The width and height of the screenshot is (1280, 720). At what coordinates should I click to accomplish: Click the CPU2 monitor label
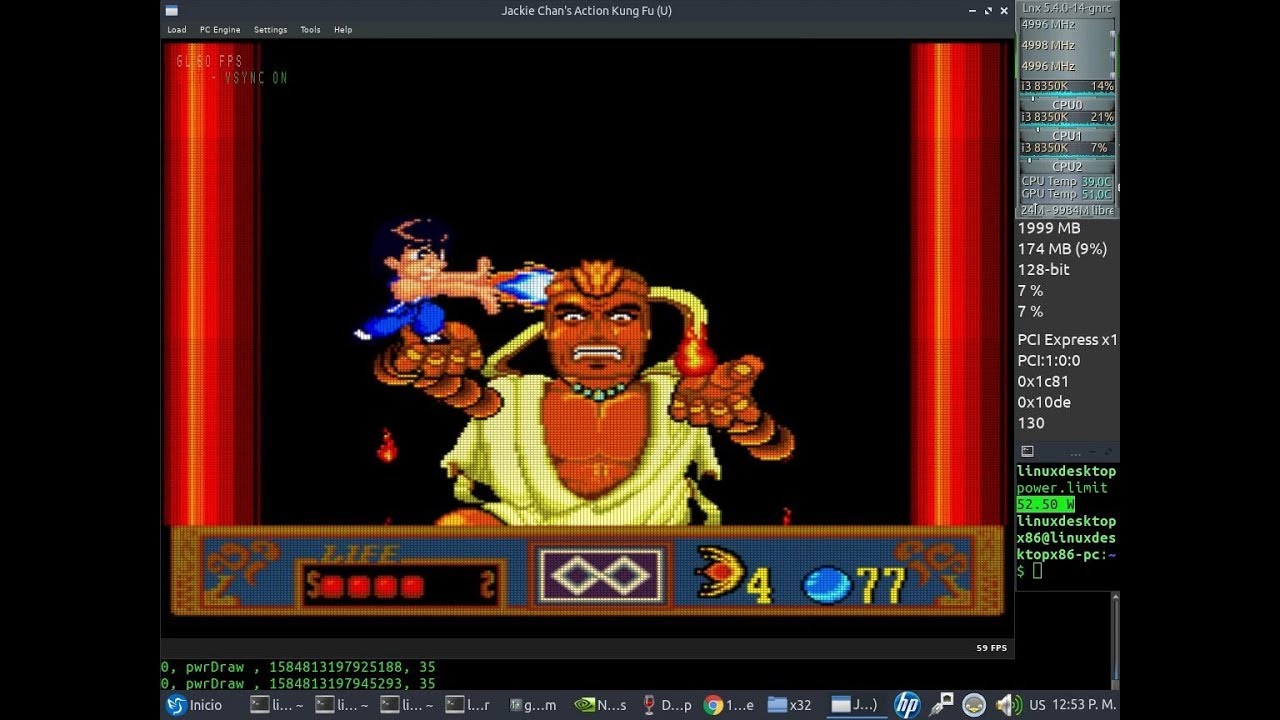pyautogui.click(x=1067, y=166)
